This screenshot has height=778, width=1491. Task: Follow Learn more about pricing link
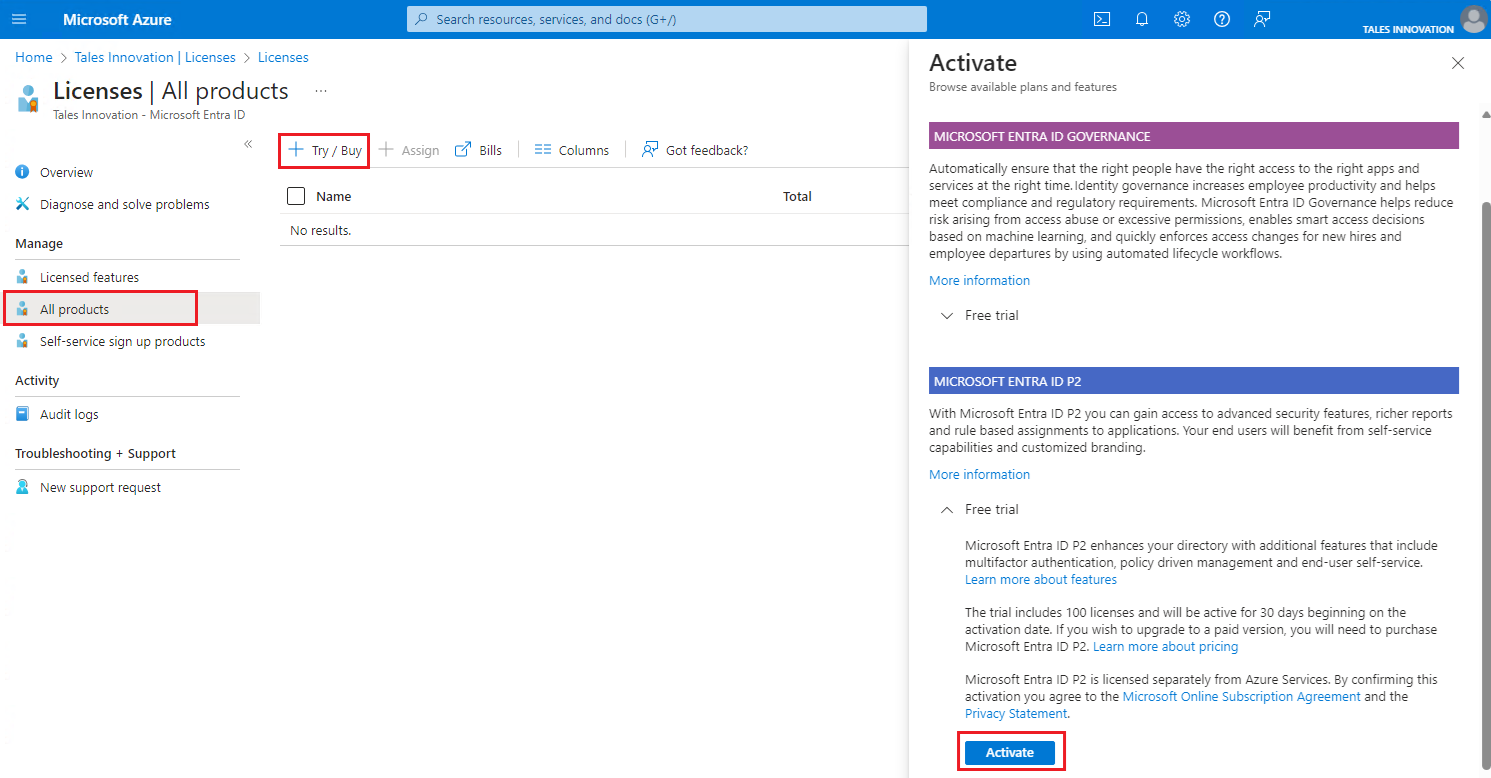1165,646
